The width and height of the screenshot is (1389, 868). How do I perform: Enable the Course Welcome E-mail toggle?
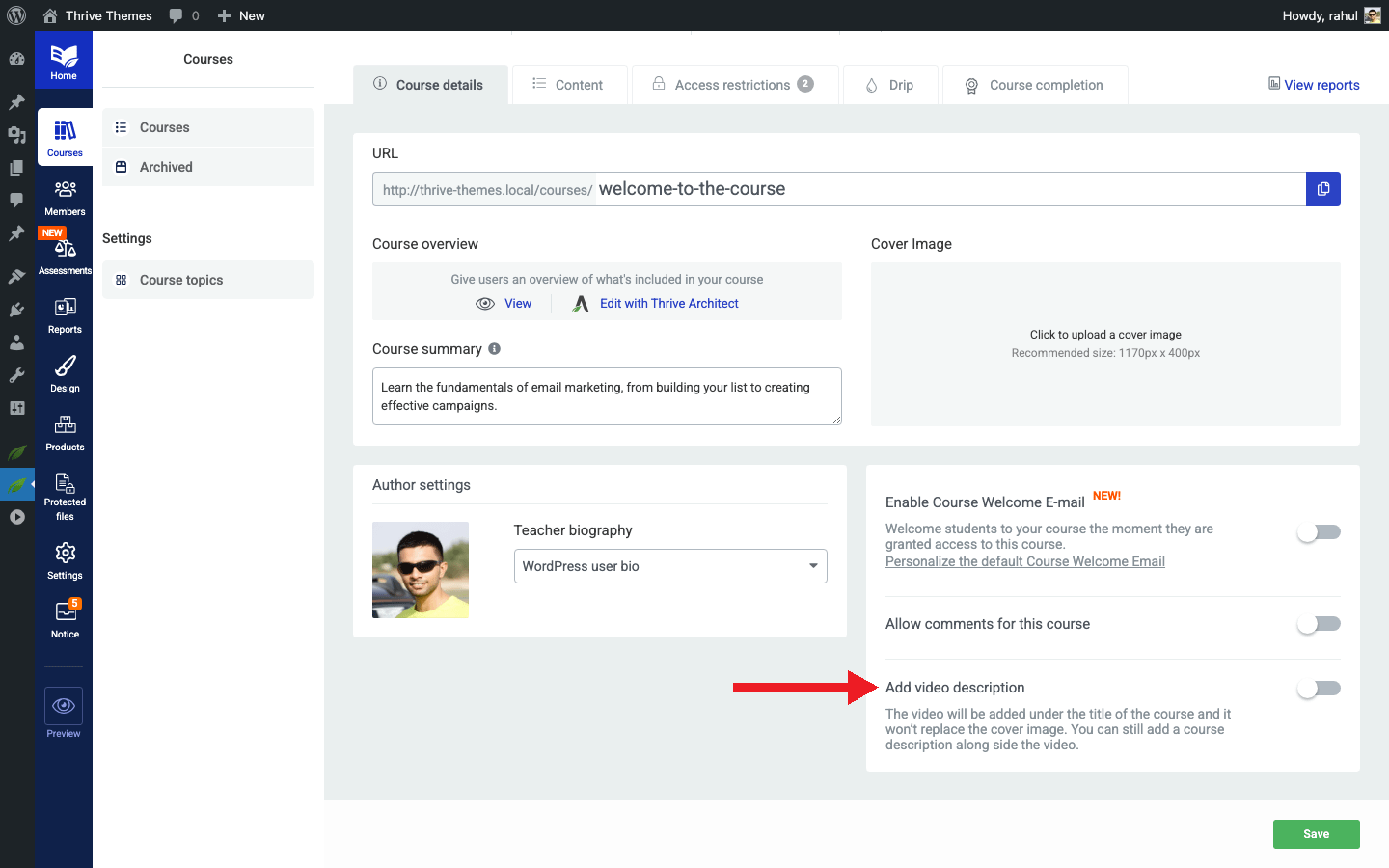[x=1319, y=531]
